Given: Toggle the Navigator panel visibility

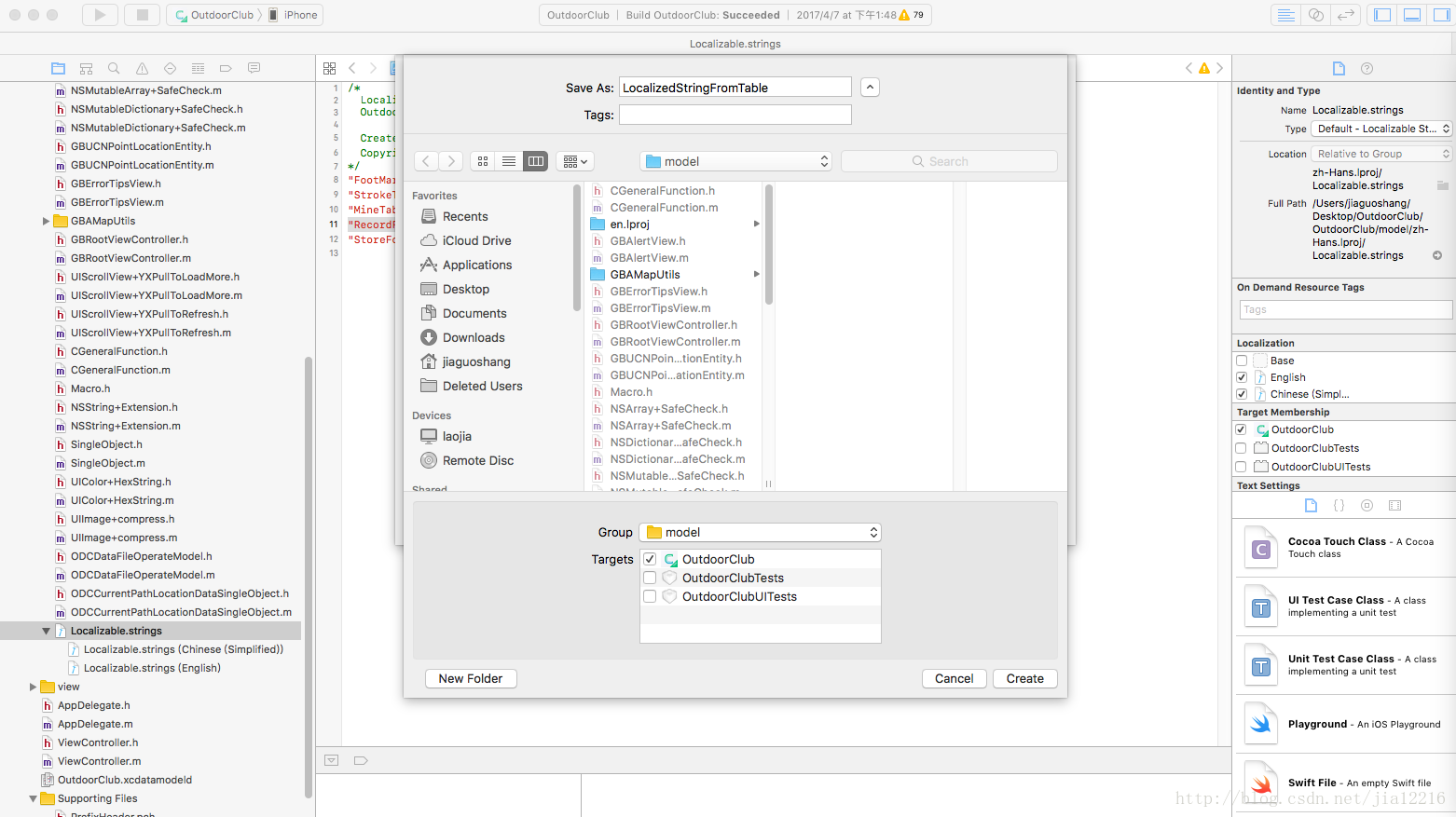Looking at the screenshot, I should 1382,15.
